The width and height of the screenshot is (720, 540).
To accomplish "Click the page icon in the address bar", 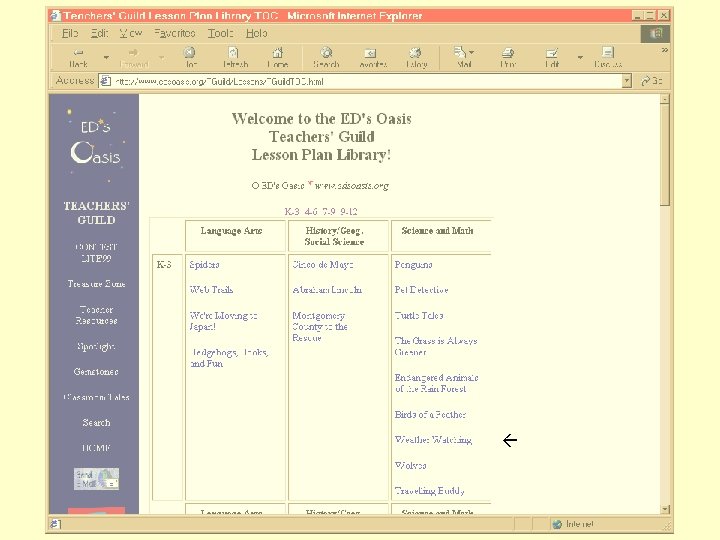I will pos(106,81).
